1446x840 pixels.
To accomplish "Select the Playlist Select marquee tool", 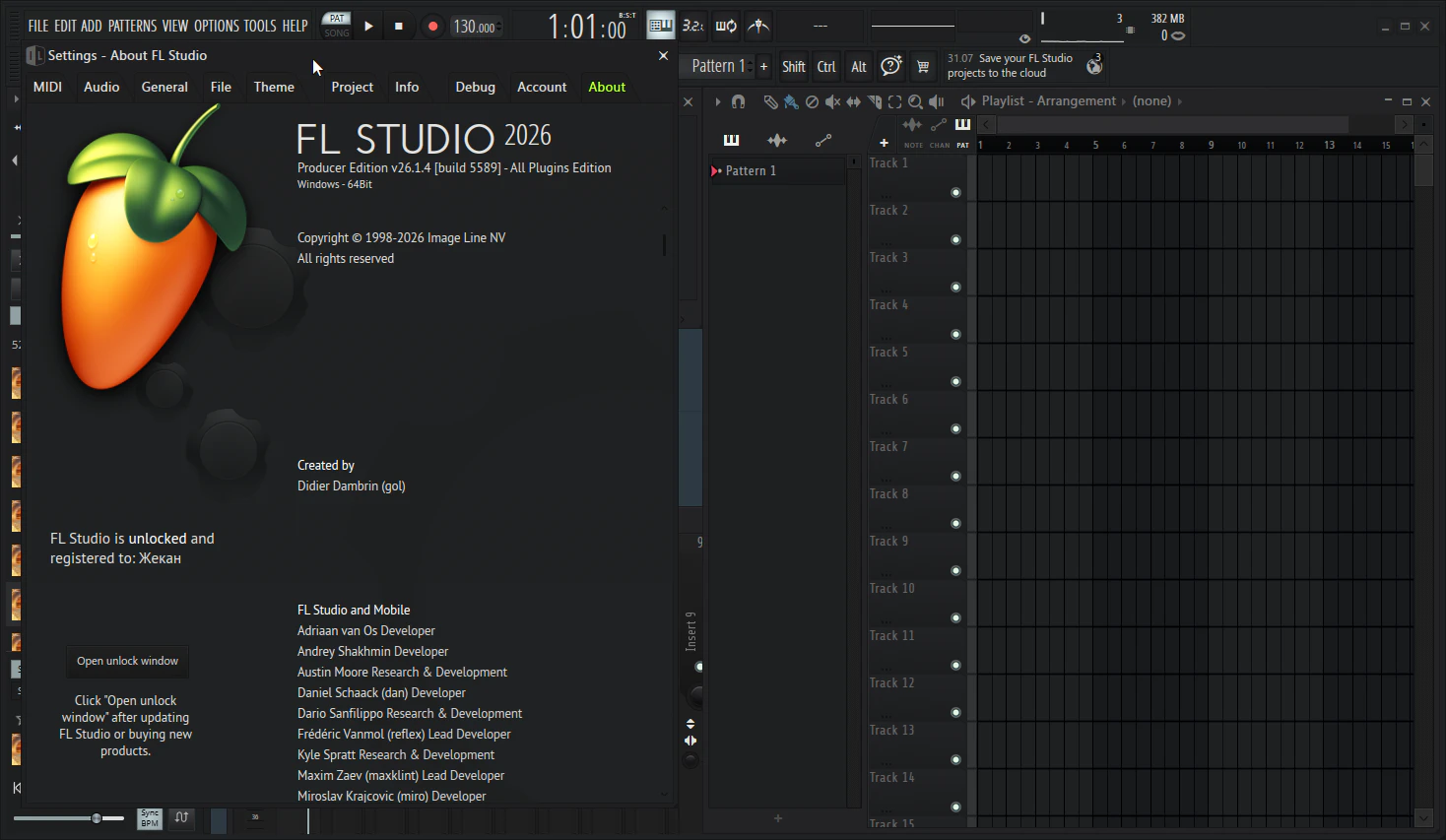I will click(894, 101).
